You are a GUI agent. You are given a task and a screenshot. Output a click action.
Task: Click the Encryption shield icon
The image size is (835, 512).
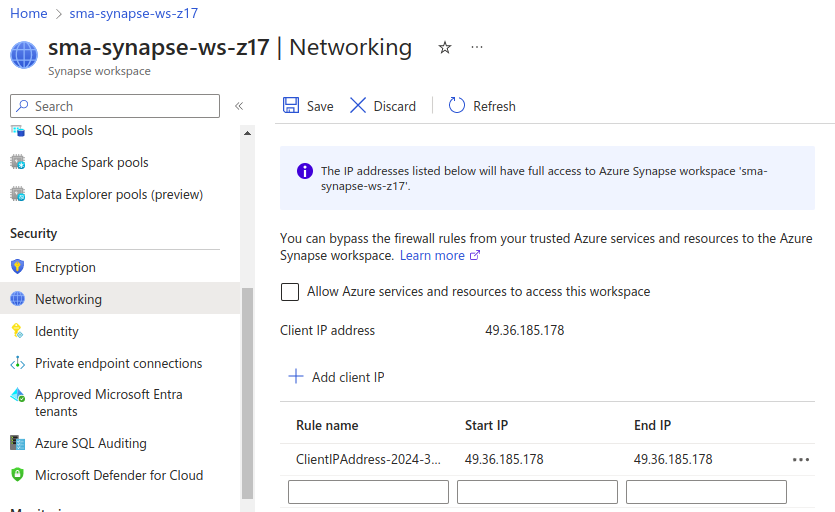[17, 267]
